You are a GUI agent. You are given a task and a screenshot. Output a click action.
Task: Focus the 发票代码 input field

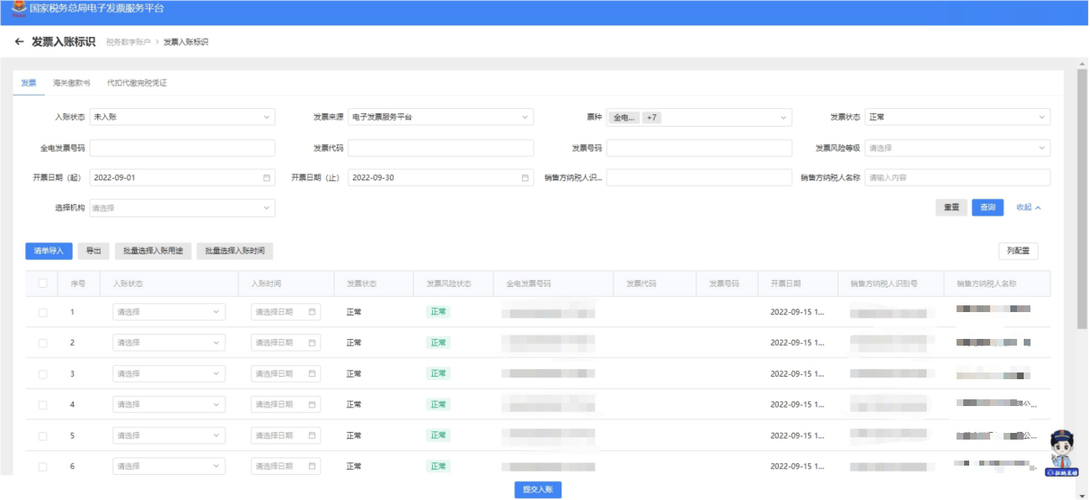click(x=441, y=147)
